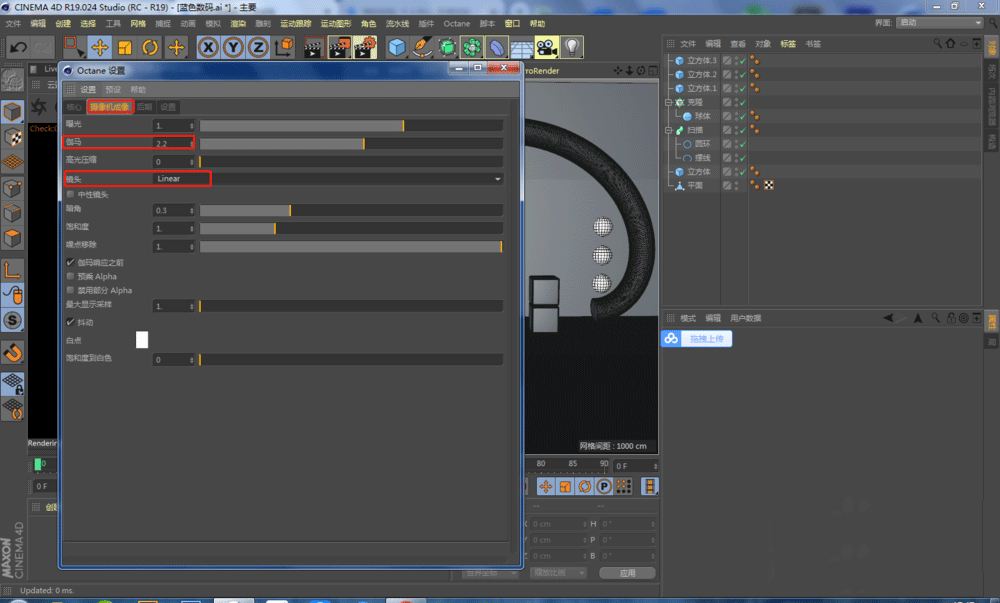Collapse the 扫描 object tree node
This screenshot has width=1000, height=603.
click(668, 130)
